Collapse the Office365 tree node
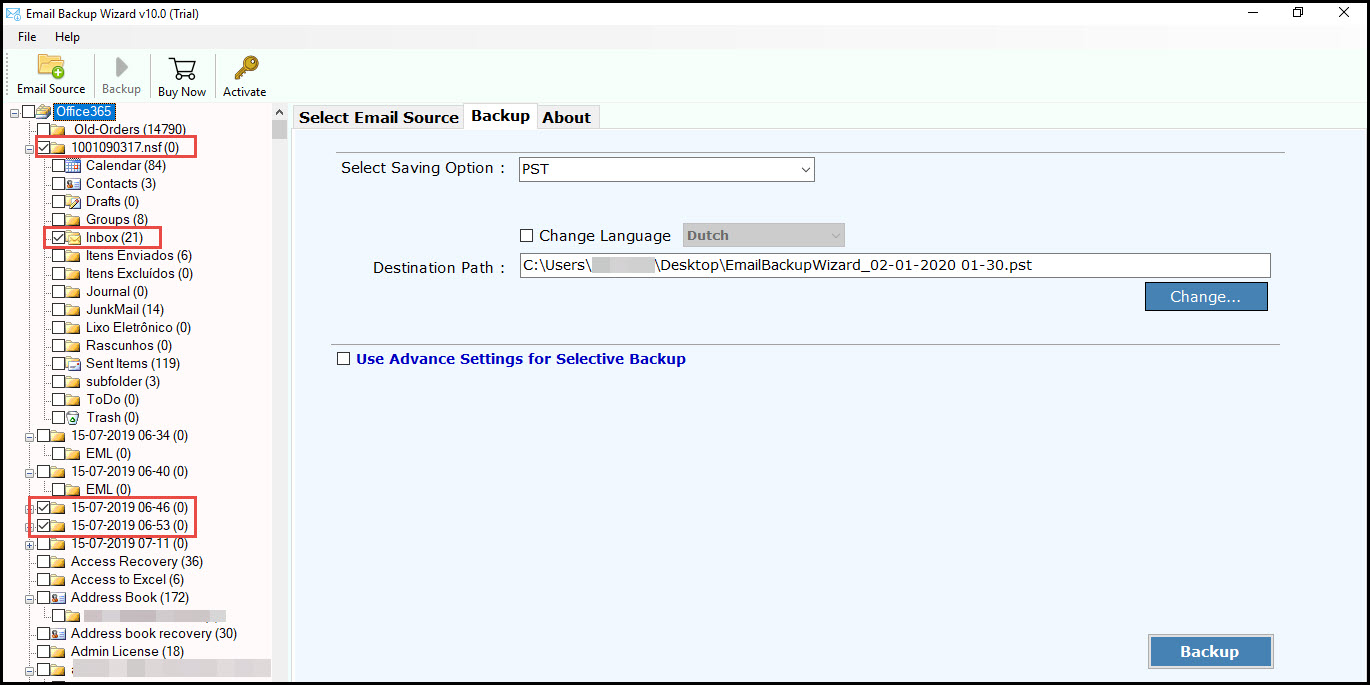 (x=14, y=112)
